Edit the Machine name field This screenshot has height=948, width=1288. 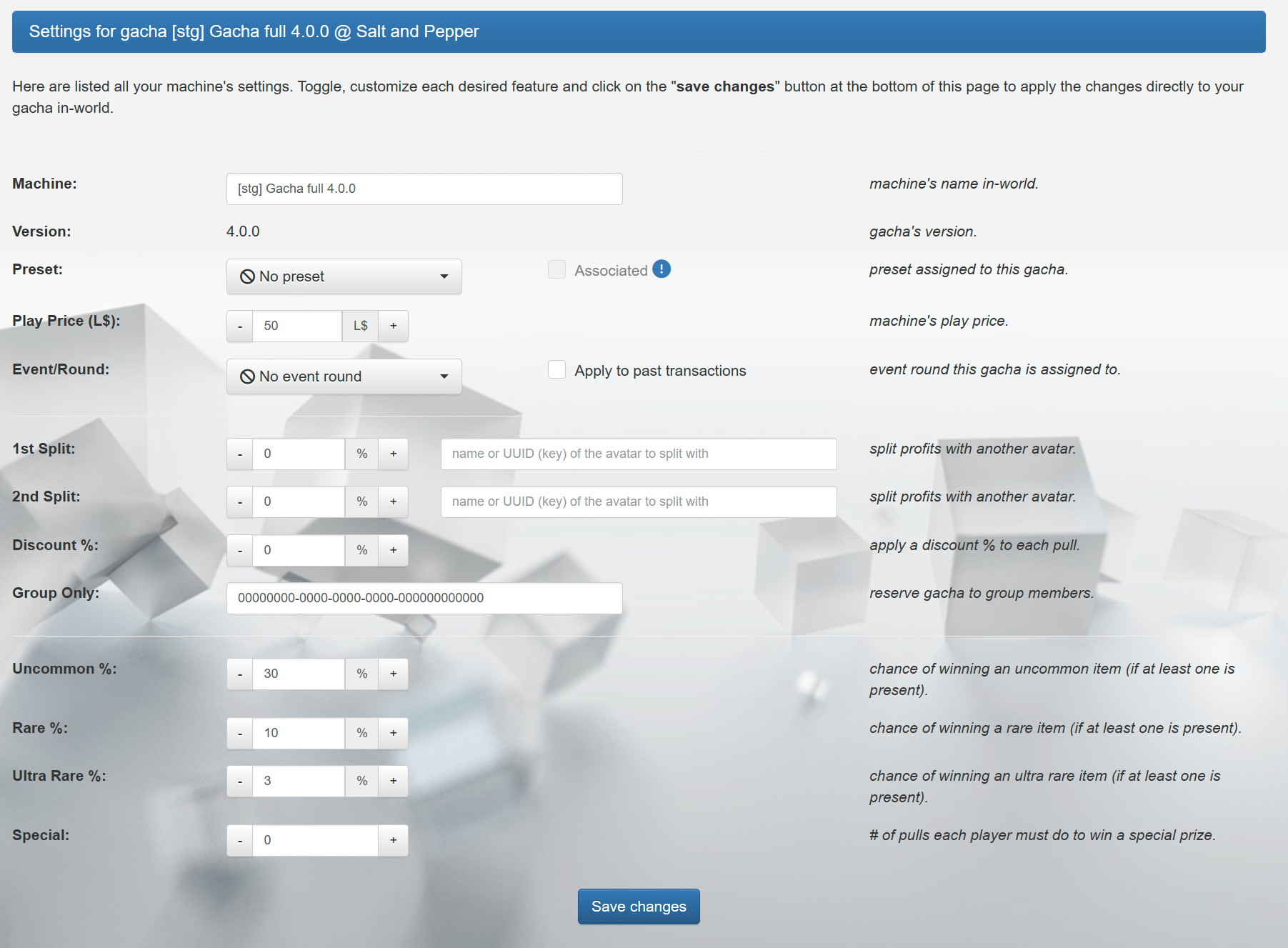(x=424, y=189)
